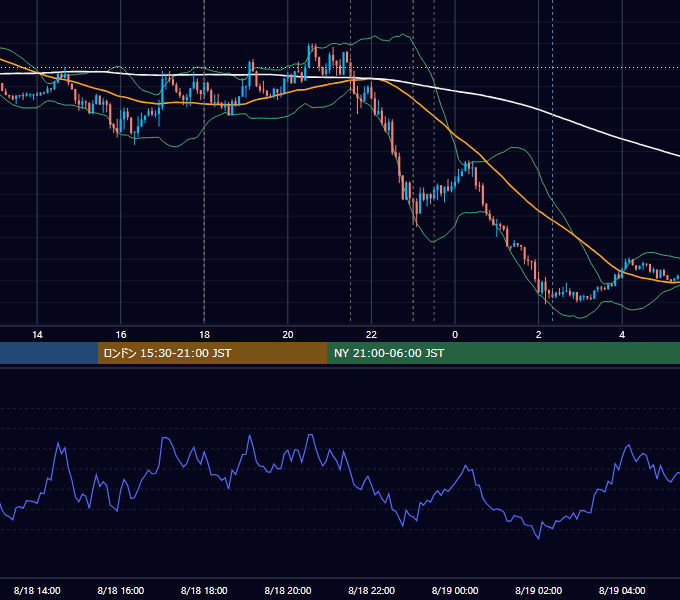Click the 8/19 02:00 time label
The image size is (680, 600).
coord(538,590)
